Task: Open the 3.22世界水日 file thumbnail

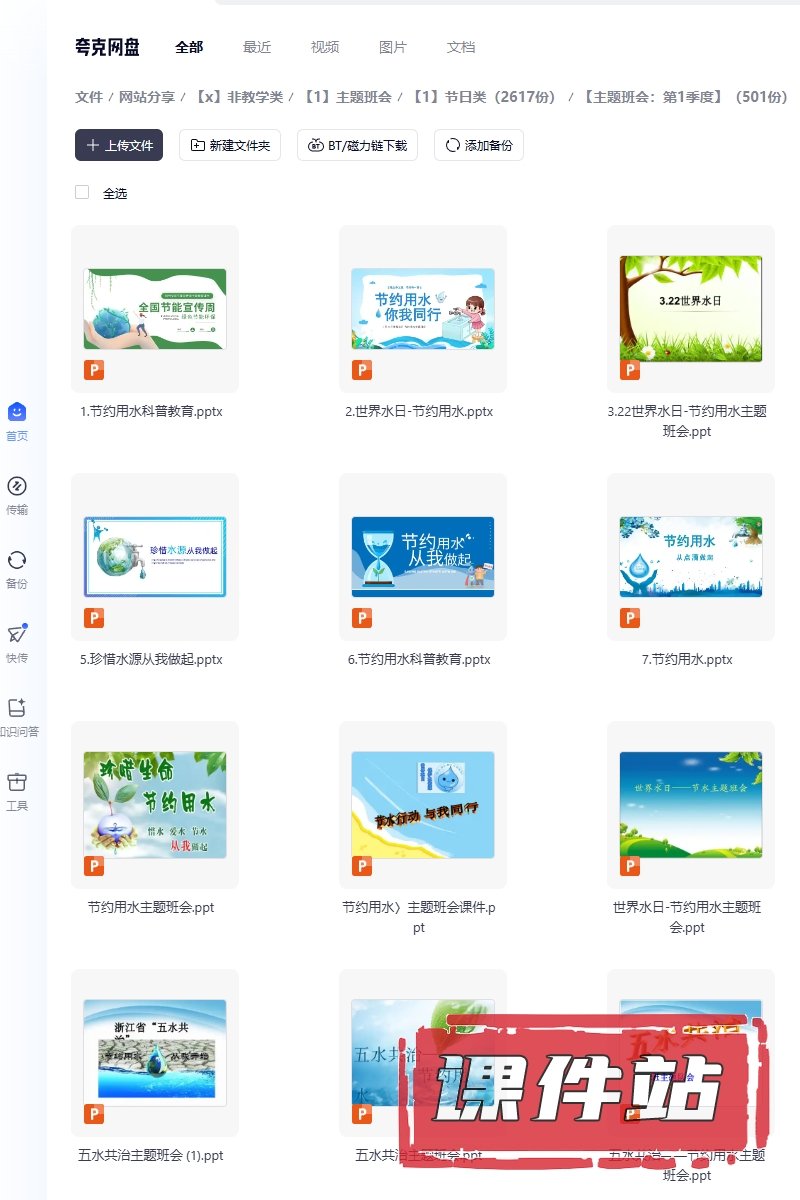Action: pyautogui.click(x=691, y=308)
